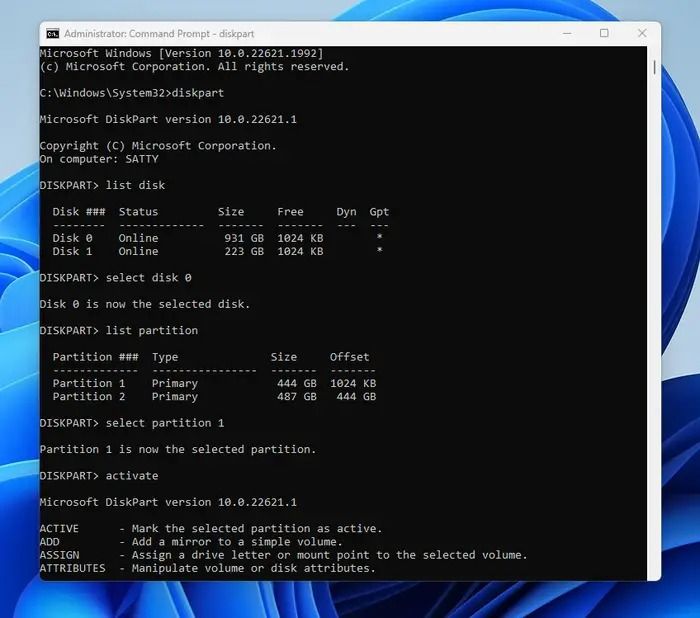Click the 'C:\Windows\System32>diskpart' line

[x=132, y=93]
